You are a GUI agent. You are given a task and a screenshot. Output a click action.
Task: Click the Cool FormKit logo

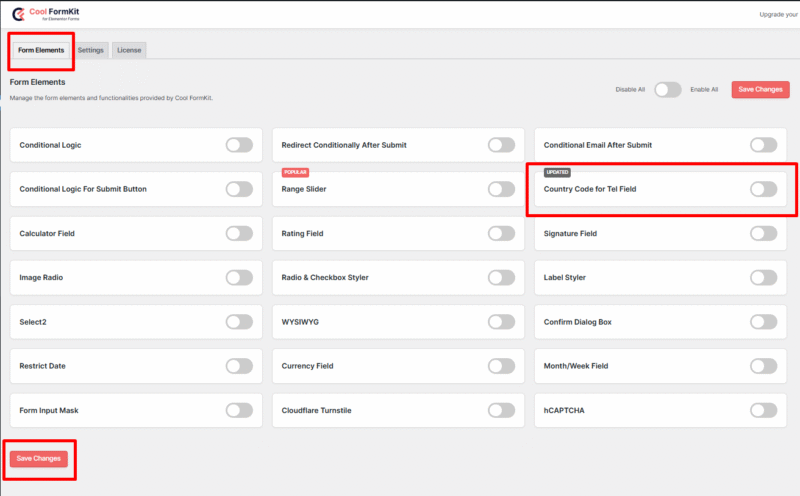[46, 14]
